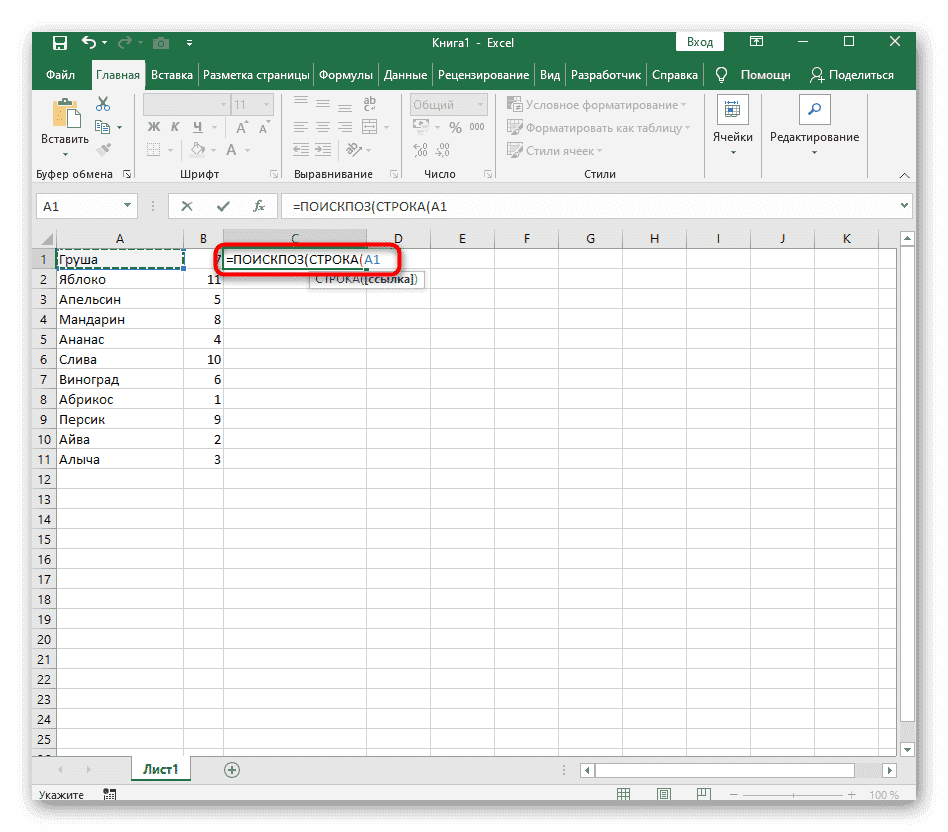Switch to the Вставка ribbon tab
The width and height of the screenshot is (948, 832).
(172, 75)
